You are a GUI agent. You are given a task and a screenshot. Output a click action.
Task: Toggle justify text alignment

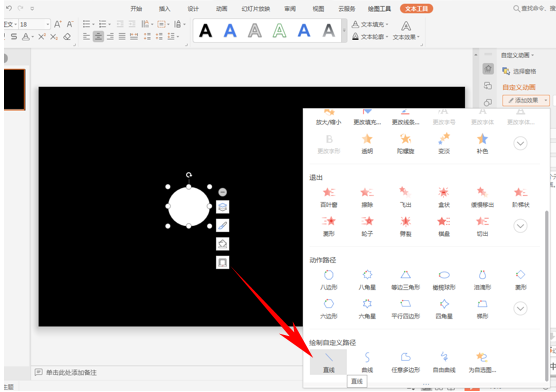pos(122,36)
